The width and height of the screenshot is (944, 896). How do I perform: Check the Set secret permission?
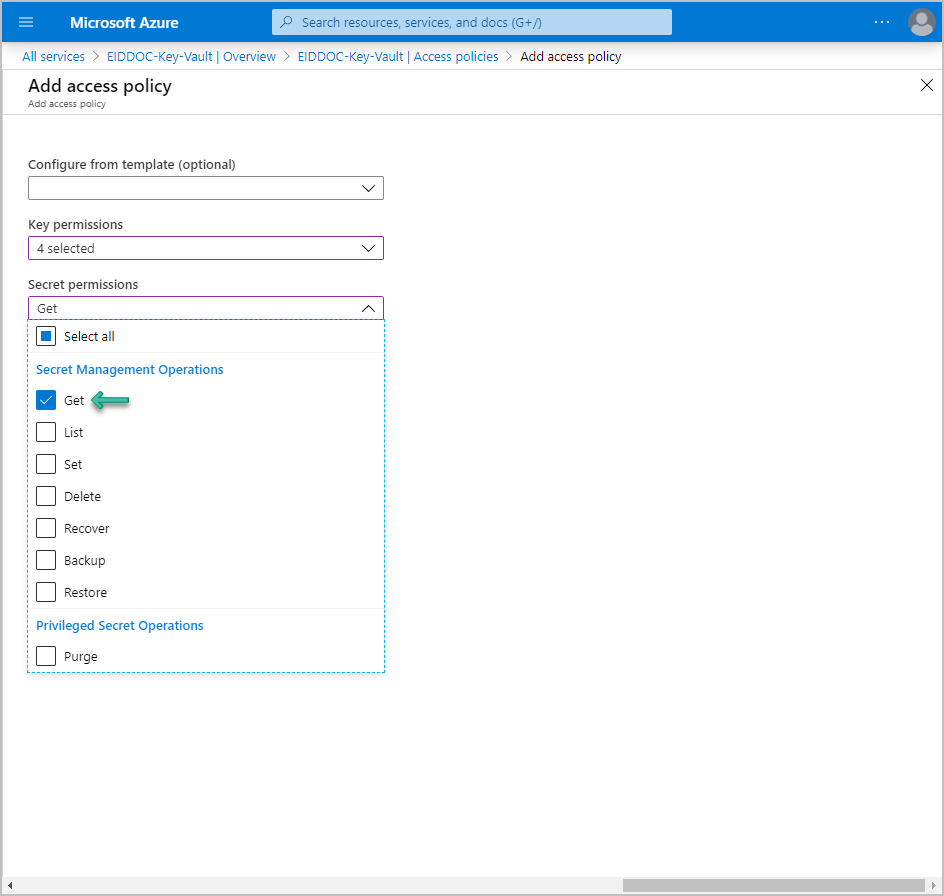click(x=46, y=464)
